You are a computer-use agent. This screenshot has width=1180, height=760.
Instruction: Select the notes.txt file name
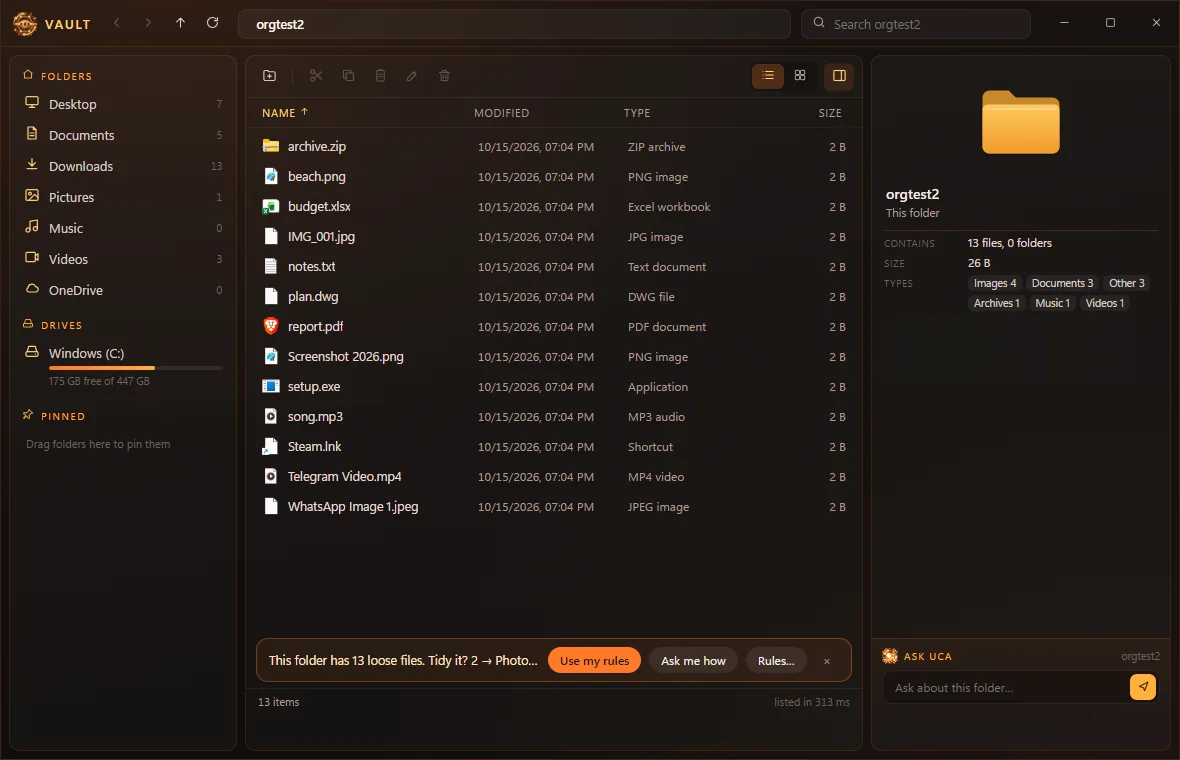coord(312,266)
